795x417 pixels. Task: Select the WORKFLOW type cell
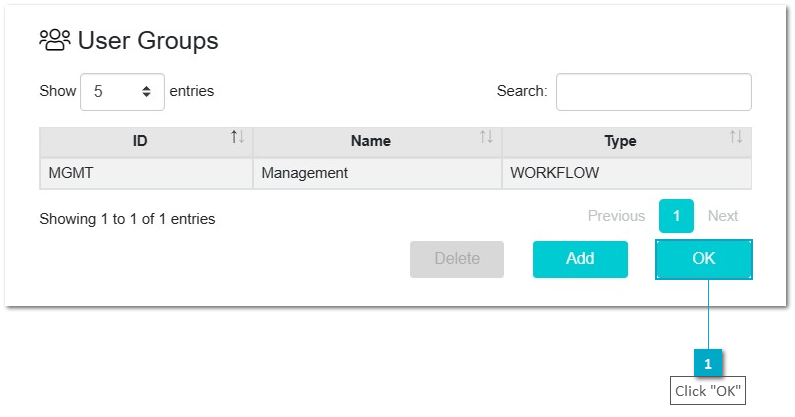[x=627, y=173]
